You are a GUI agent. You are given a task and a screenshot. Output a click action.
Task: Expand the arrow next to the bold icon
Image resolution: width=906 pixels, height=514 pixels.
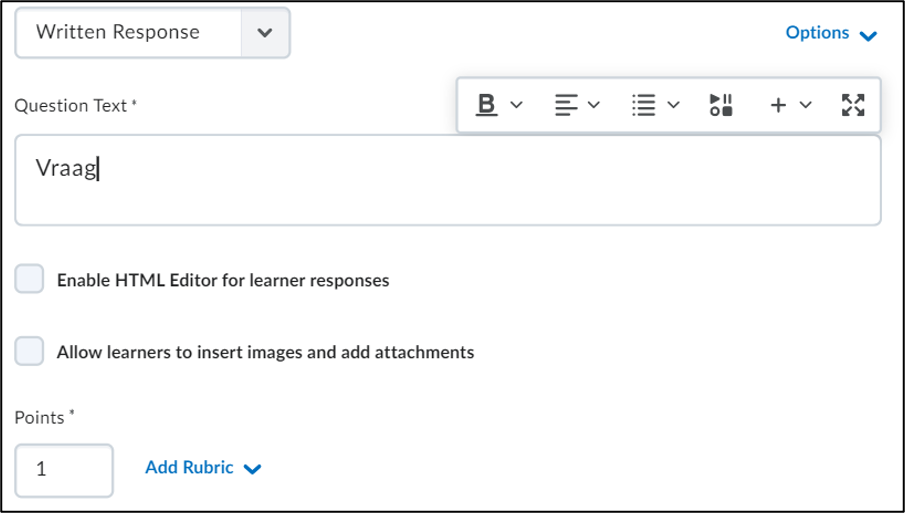[517, 105]
